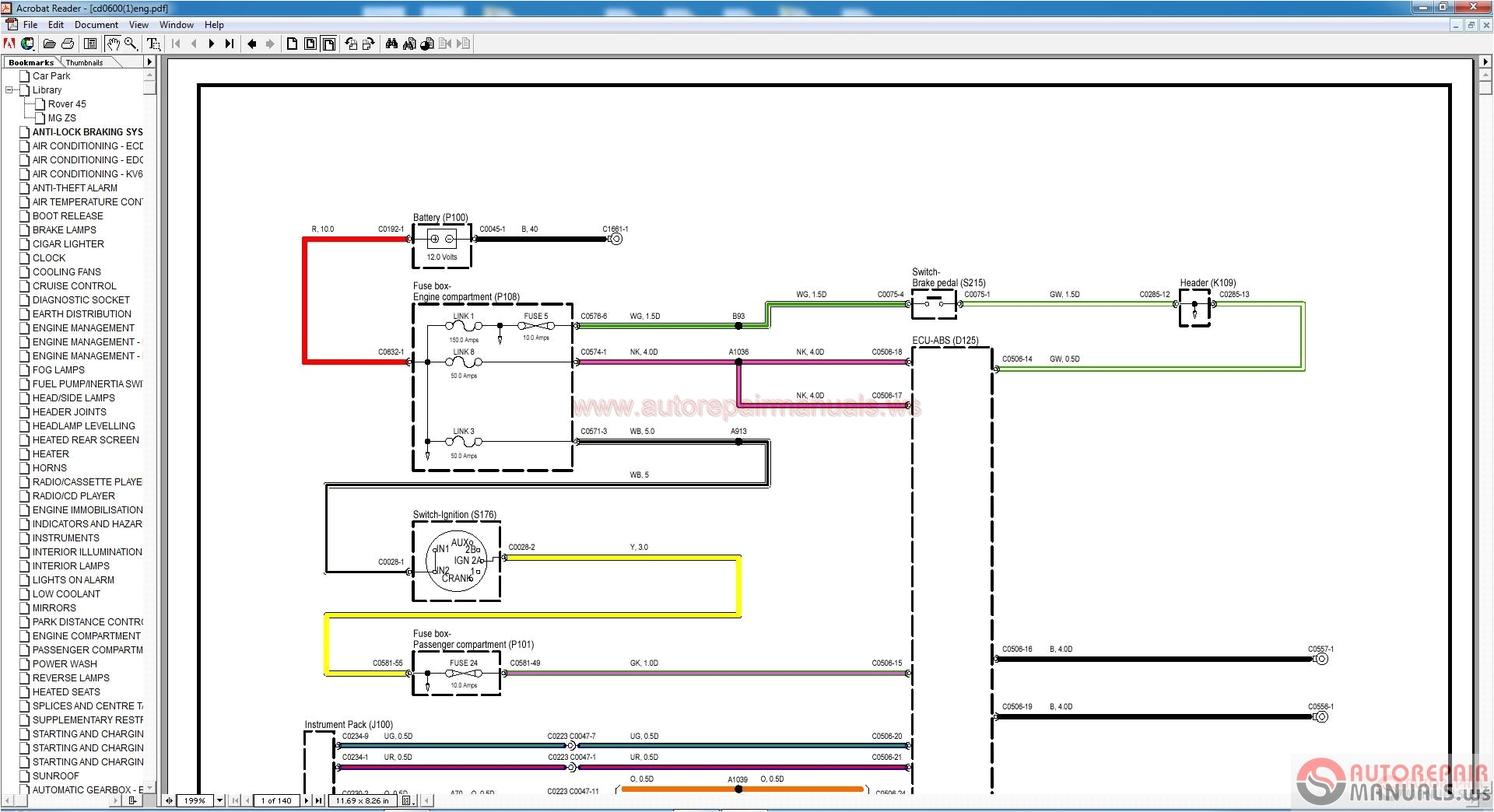
Task: Open the CRUISE CONTROL bookmark
Action: (x=74, y=286)
